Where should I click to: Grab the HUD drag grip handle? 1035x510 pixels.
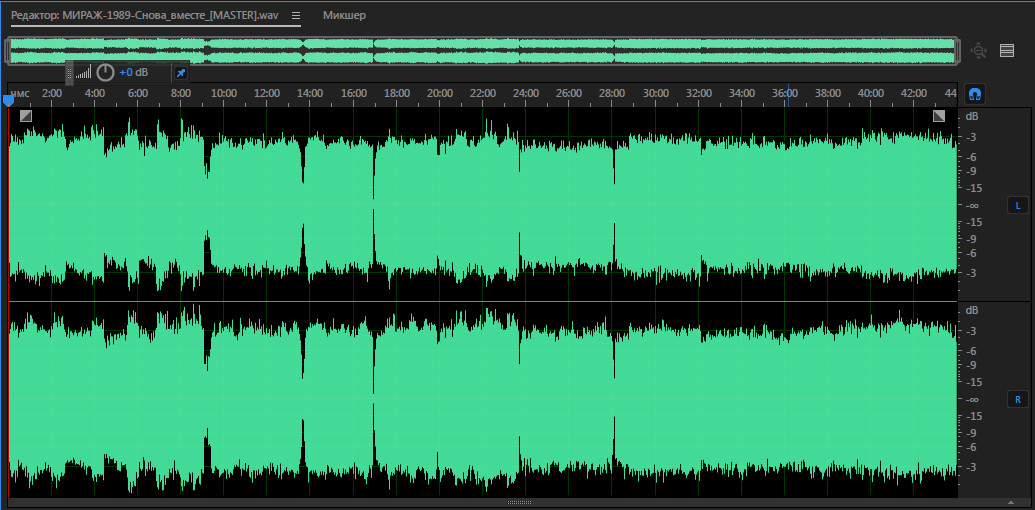coord(70,72)
